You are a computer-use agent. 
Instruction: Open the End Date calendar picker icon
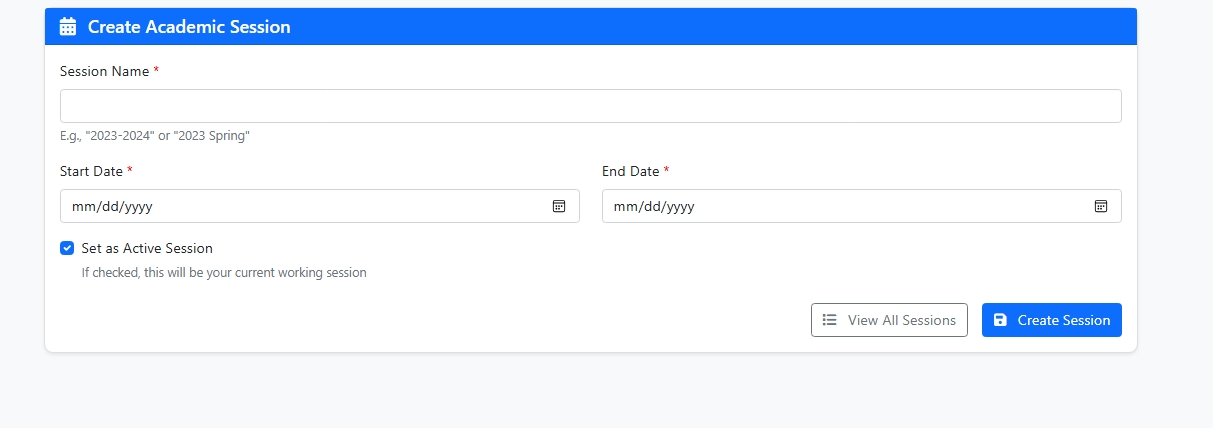point(1101,206)
